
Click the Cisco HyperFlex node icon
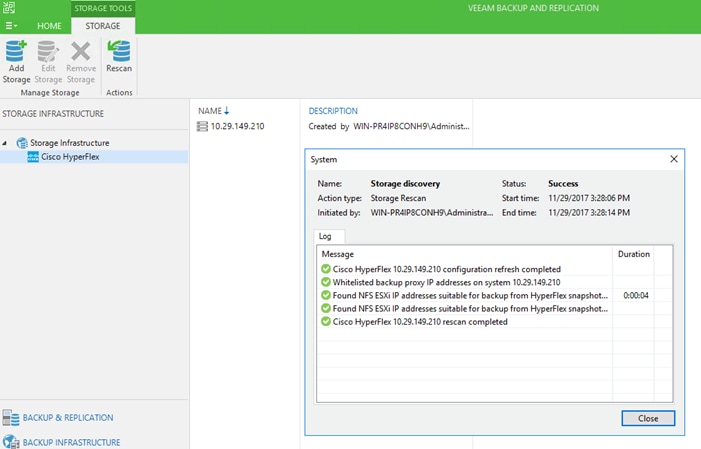point(33,157)
